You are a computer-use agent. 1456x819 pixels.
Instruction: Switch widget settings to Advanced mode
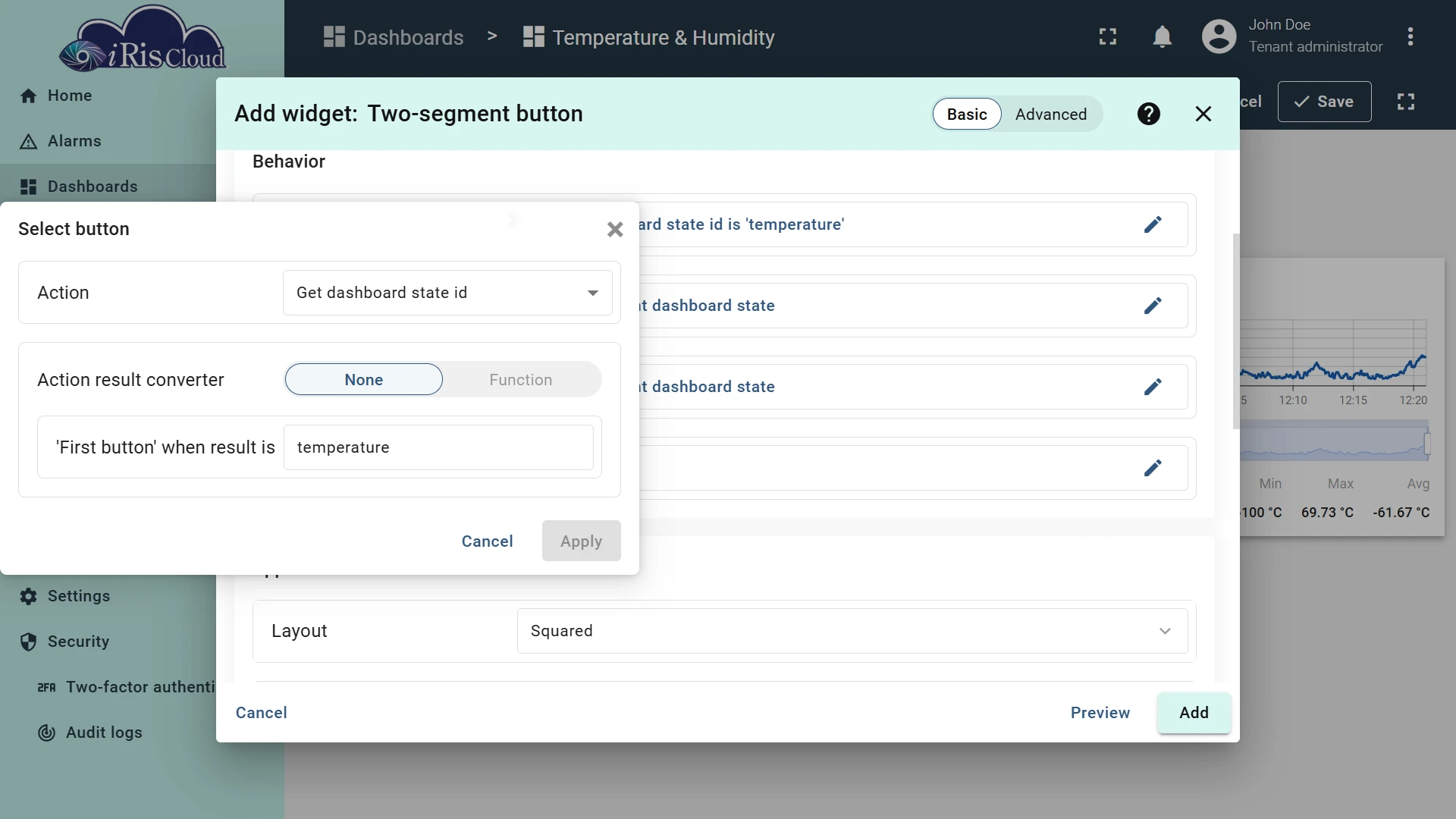click(x=1051, y=114)
